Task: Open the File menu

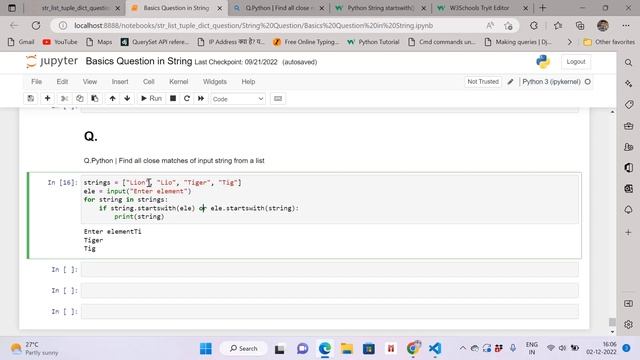Action: [x=36, y=82]
